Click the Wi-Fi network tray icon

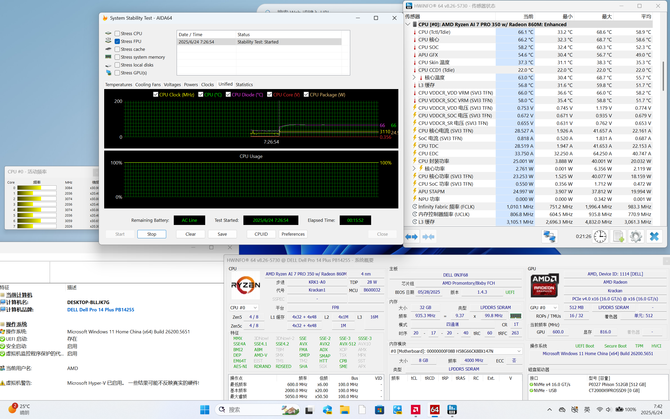(599, 410)
